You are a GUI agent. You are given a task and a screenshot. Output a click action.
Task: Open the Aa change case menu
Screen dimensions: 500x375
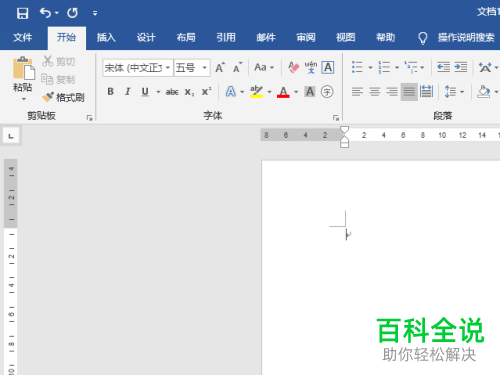(264, 67)
